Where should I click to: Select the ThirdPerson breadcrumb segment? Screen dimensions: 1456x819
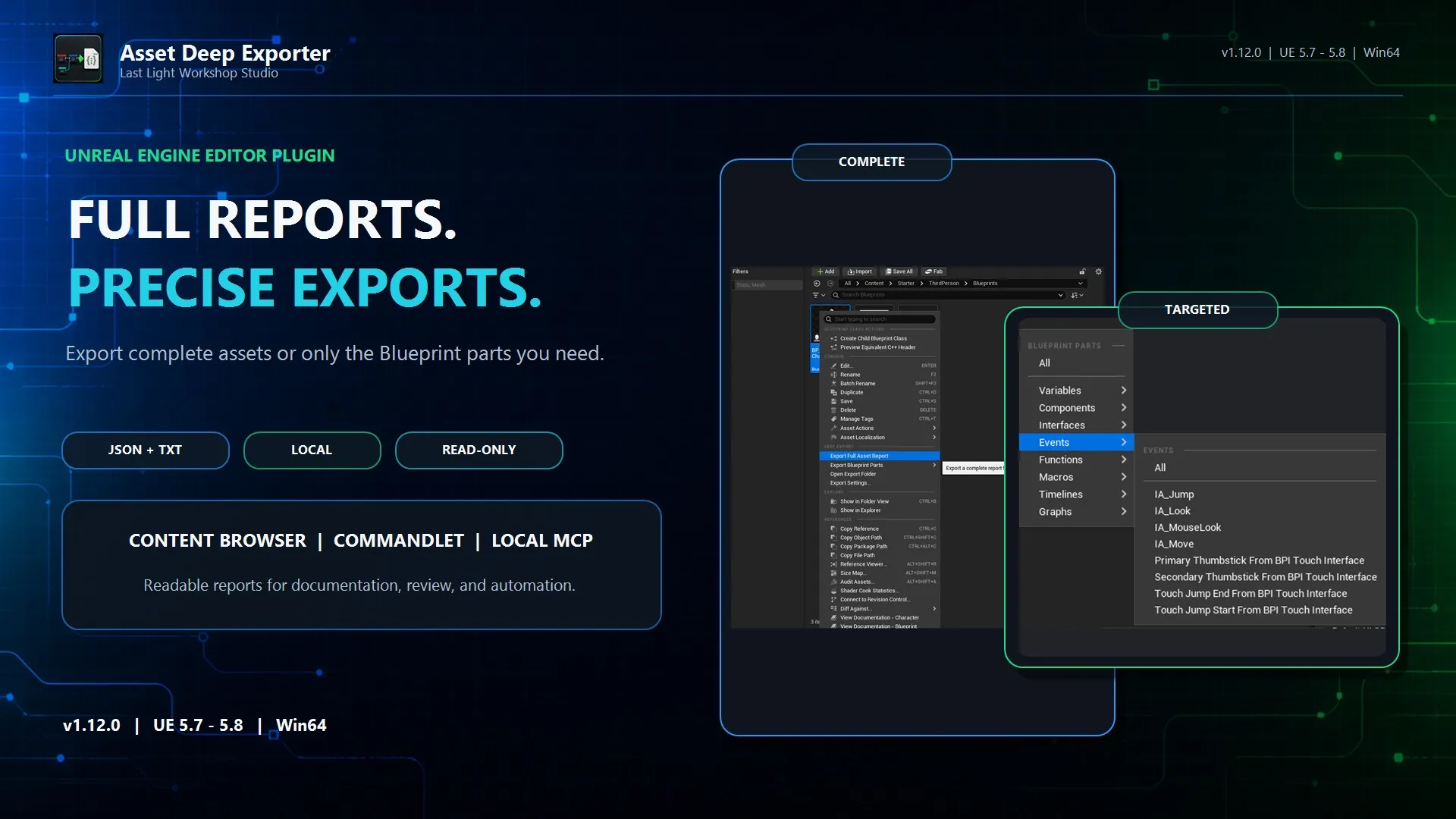[x=943, y=284]
